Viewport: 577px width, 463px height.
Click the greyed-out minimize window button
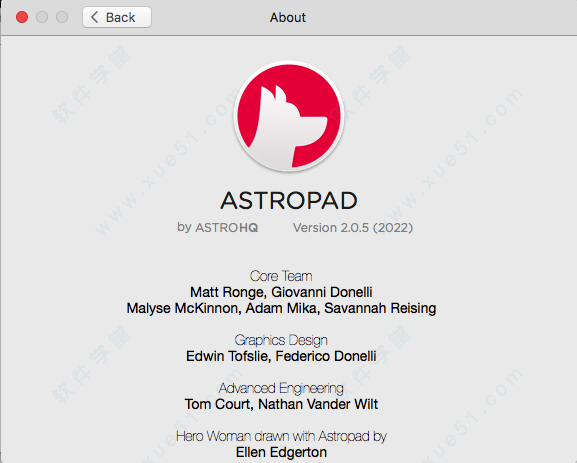[42, 17]
